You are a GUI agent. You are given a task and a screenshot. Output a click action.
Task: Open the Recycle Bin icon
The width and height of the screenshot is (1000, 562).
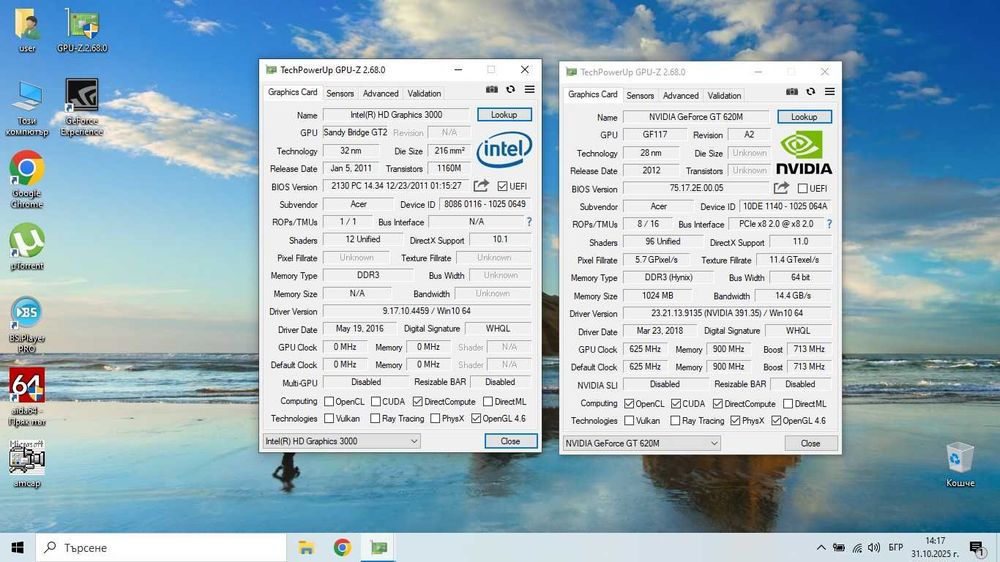click(960, 464)
